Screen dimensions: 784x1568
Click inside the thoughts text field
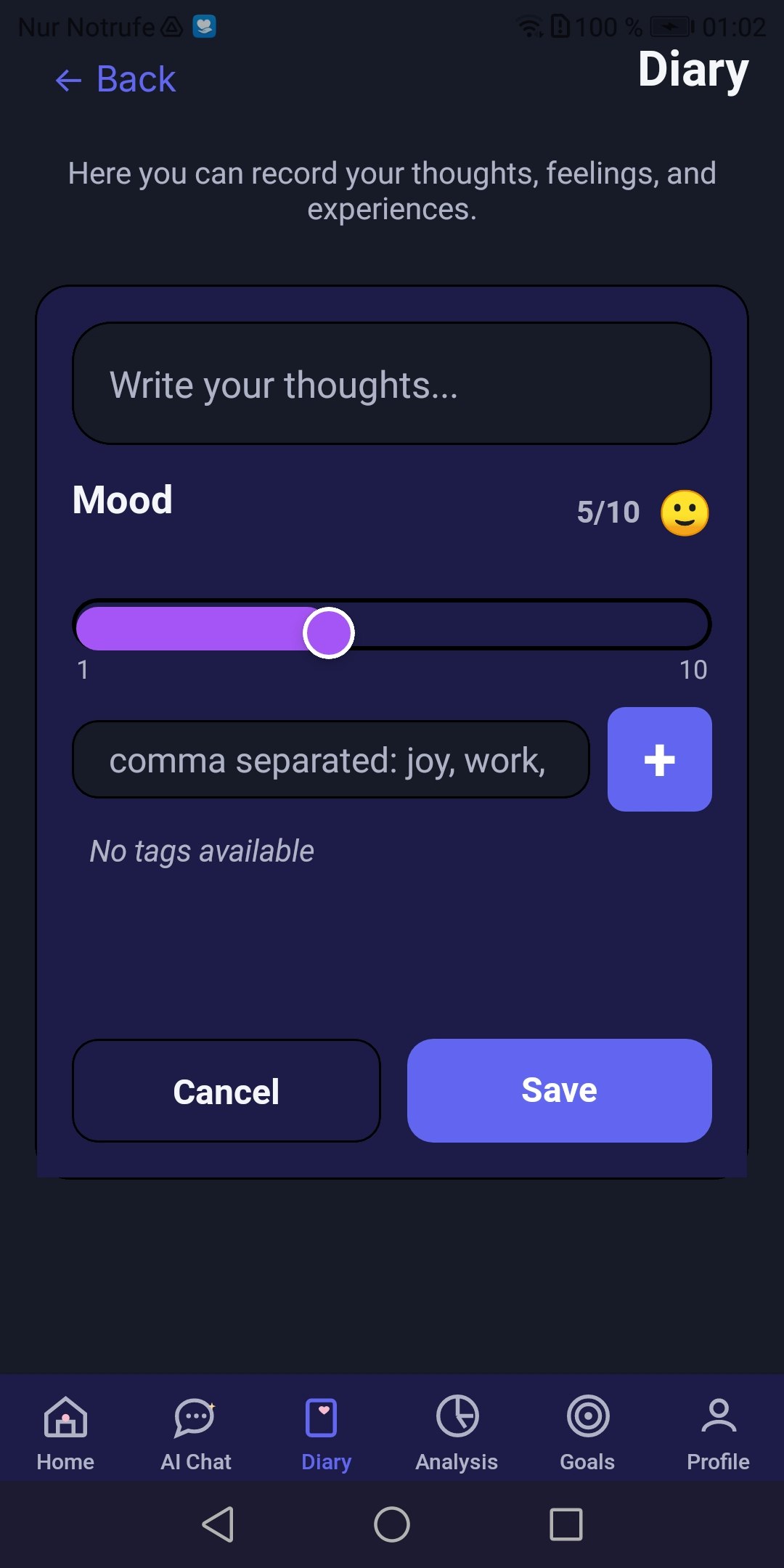point(392,383)
